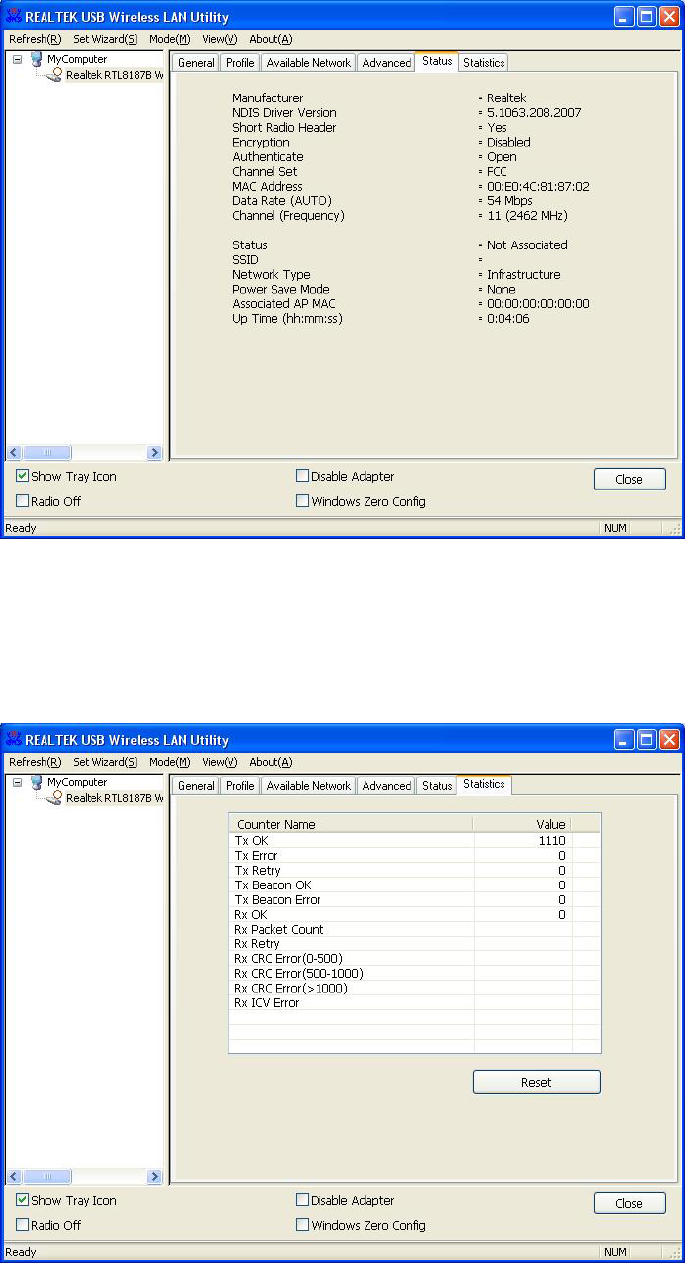Switch to Status tab in the Statistics window

[437, 786]
